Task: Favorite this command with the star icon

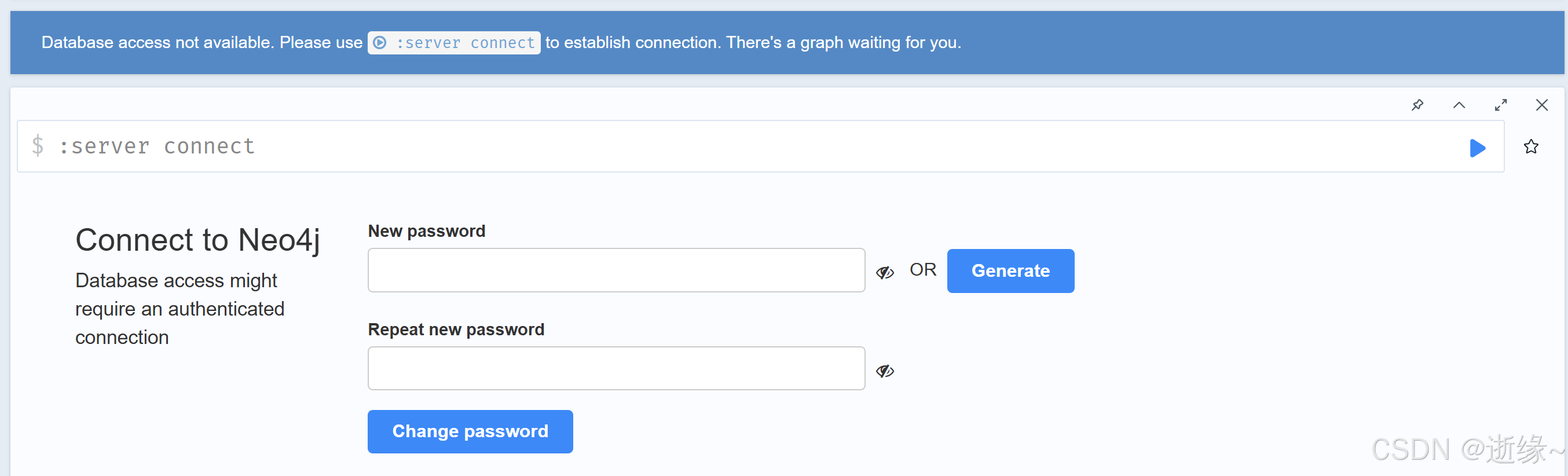Action: click(x=1531, y=147)
